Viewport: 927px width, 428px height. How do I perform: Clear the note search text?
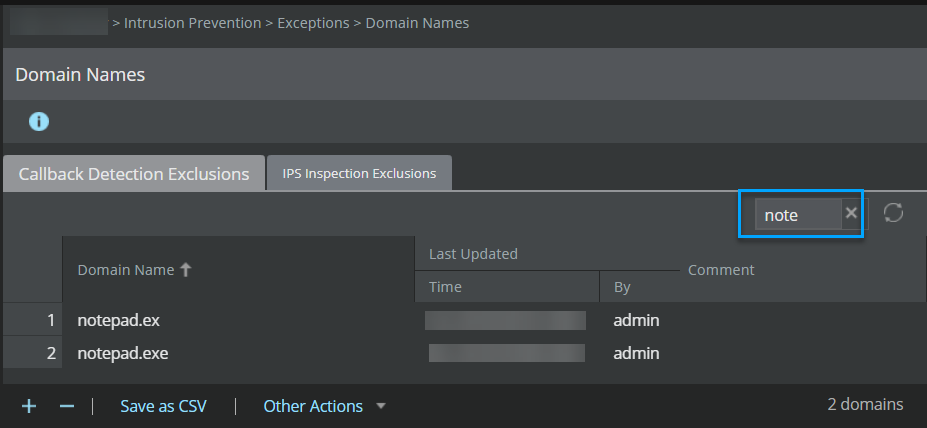click(x=851, y=213)
